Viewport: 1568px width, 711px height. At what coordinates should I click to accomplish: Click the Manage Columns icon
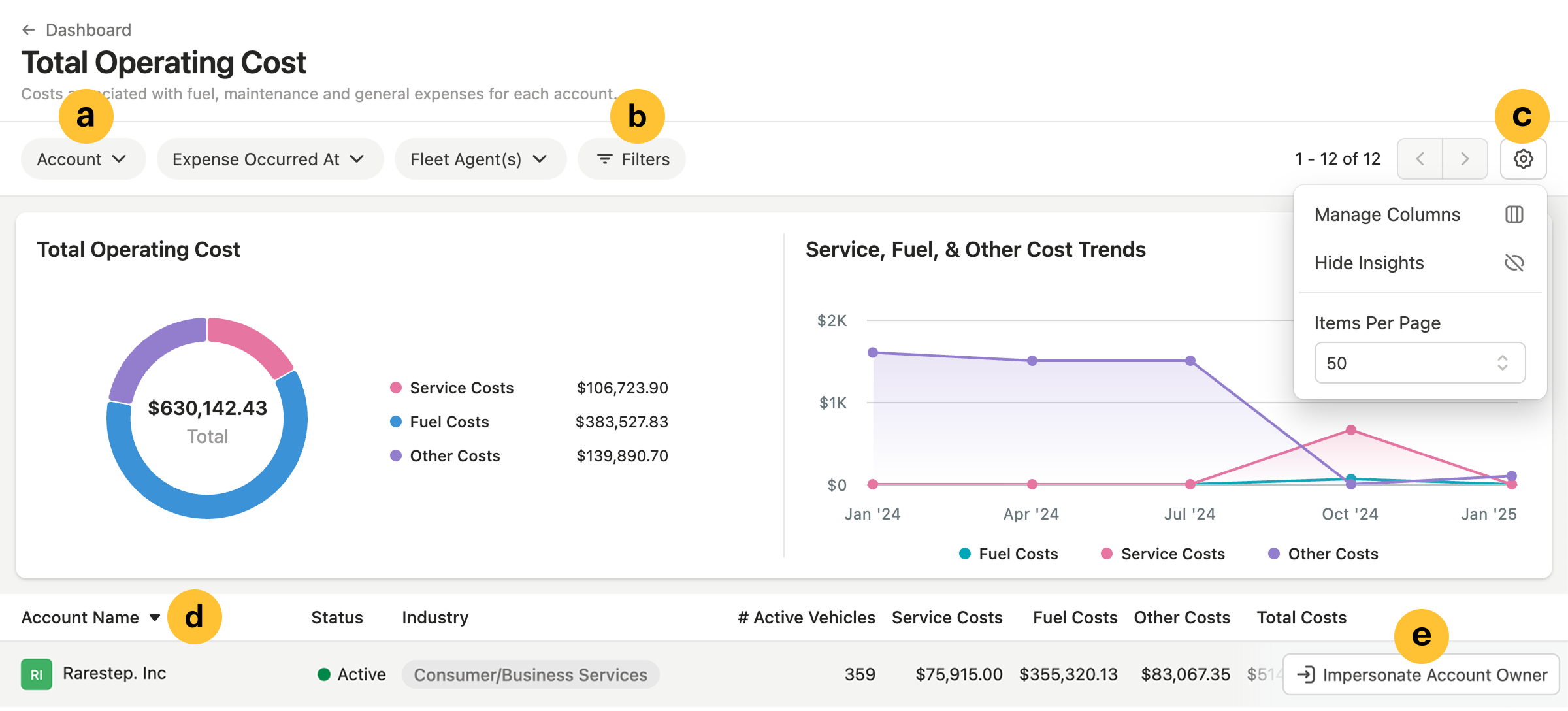click(1514, 214)
